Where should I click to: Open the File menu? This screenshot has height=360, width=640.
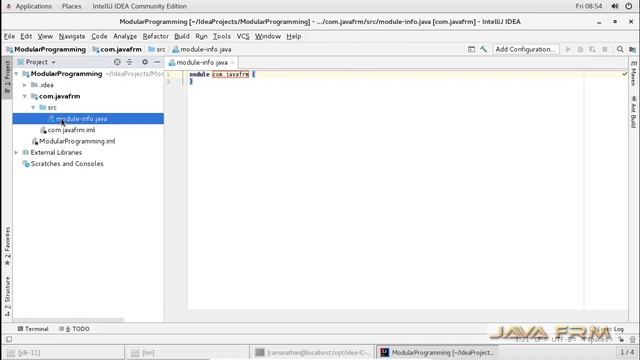click(9, 36)
